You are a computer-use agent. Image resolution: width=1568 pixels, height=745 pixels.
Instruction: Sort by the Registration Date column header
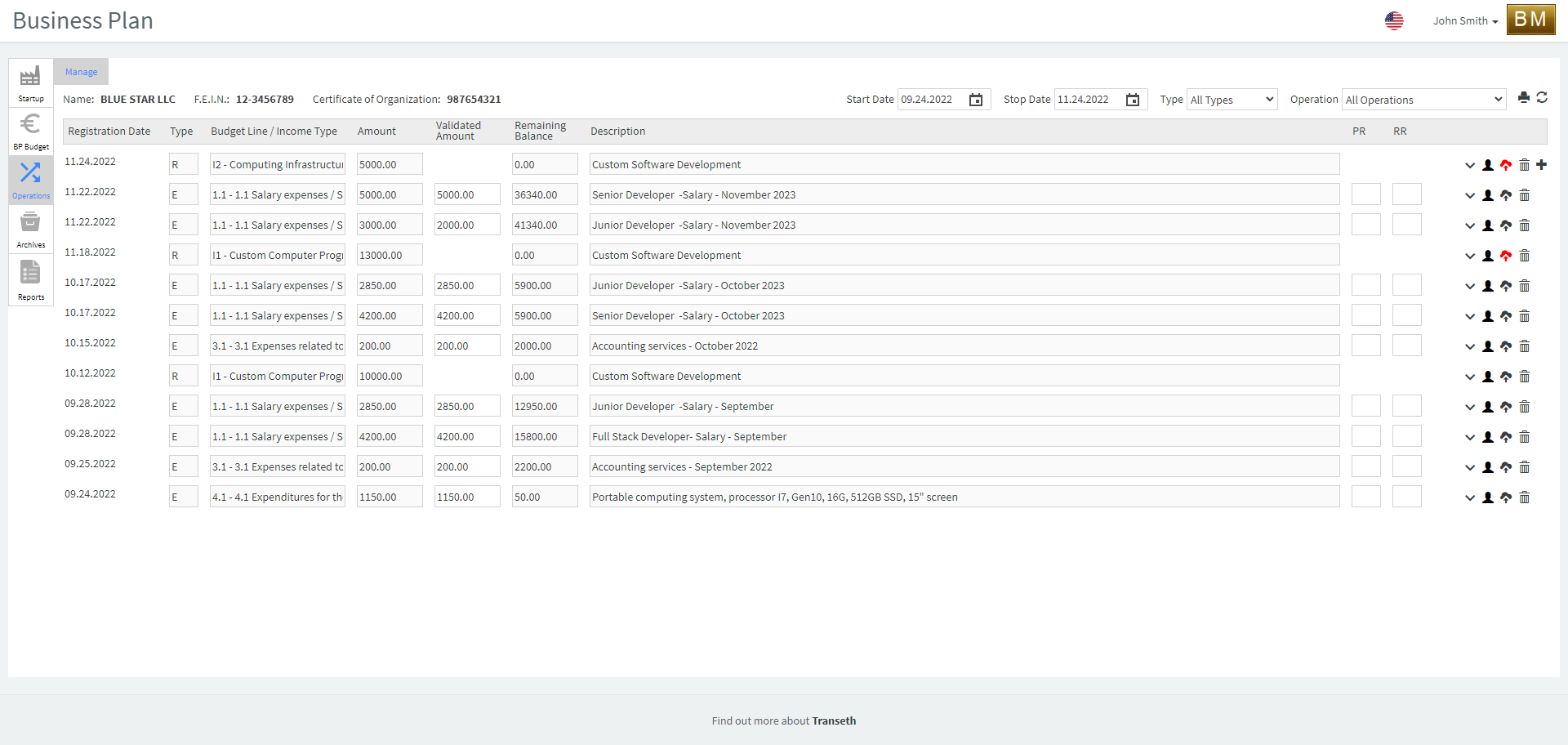click(x=109, y=132)
